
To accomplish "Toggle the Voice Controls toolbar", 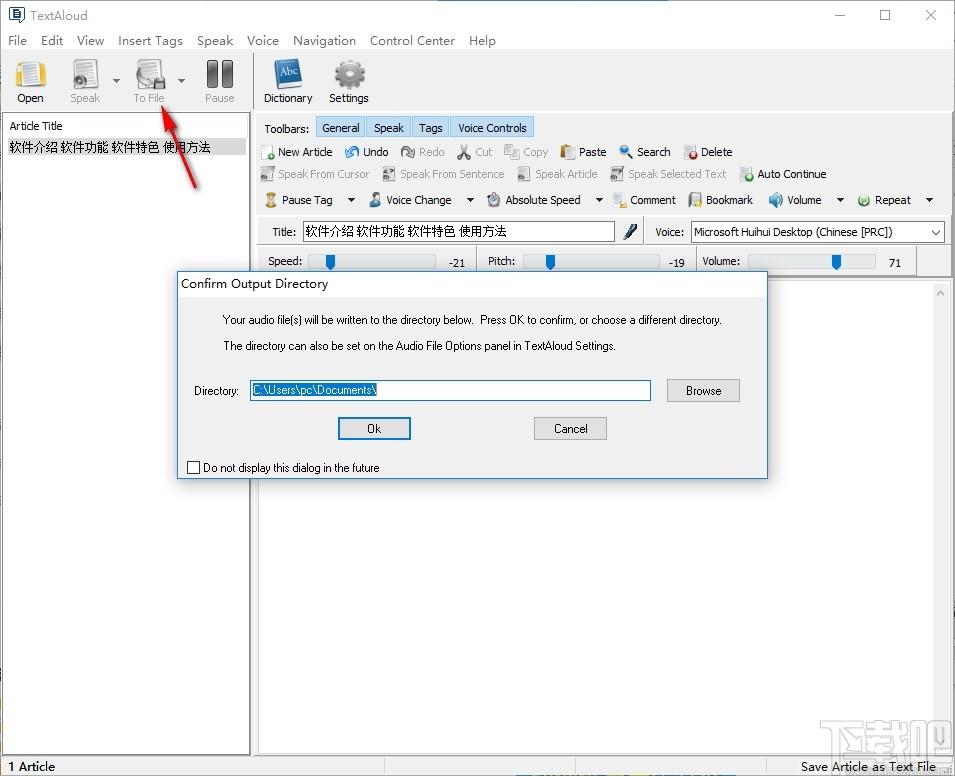I will pos(492,128).
